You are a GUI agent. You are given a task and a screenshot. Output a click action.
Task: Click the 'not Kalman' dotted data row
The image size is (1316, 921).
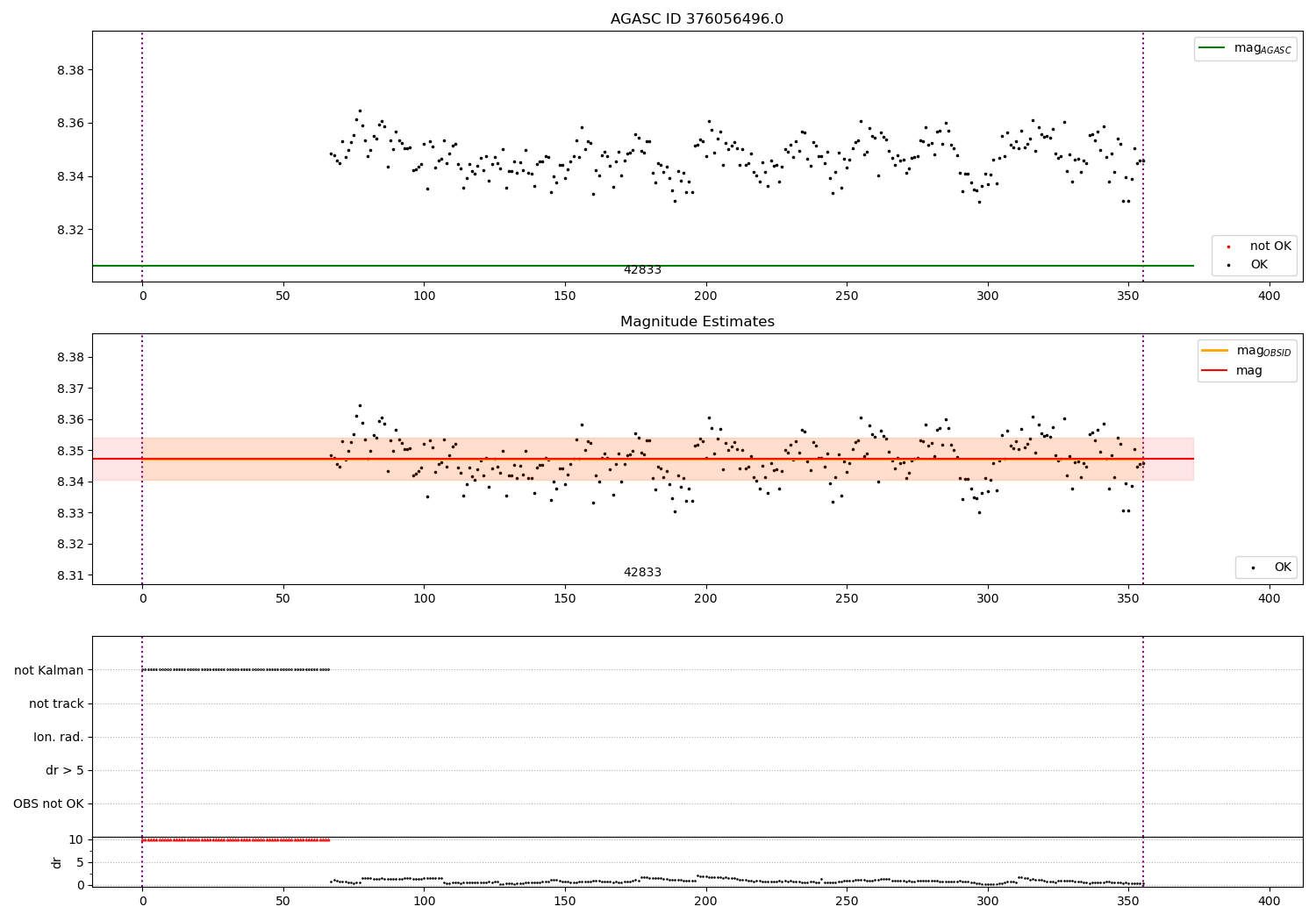(x=236, y=670)
